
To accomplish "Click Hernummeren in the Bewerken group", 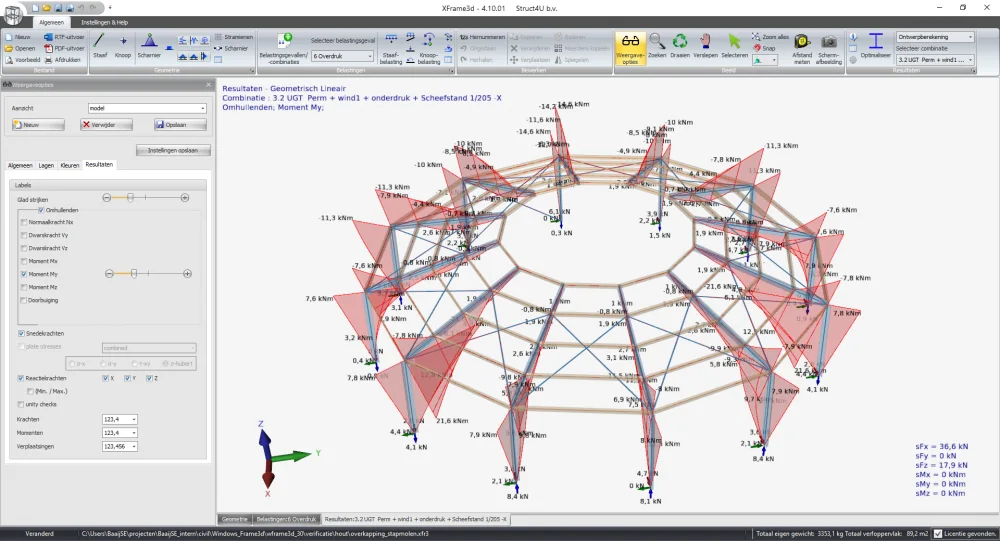I will (x=482, y=37).
